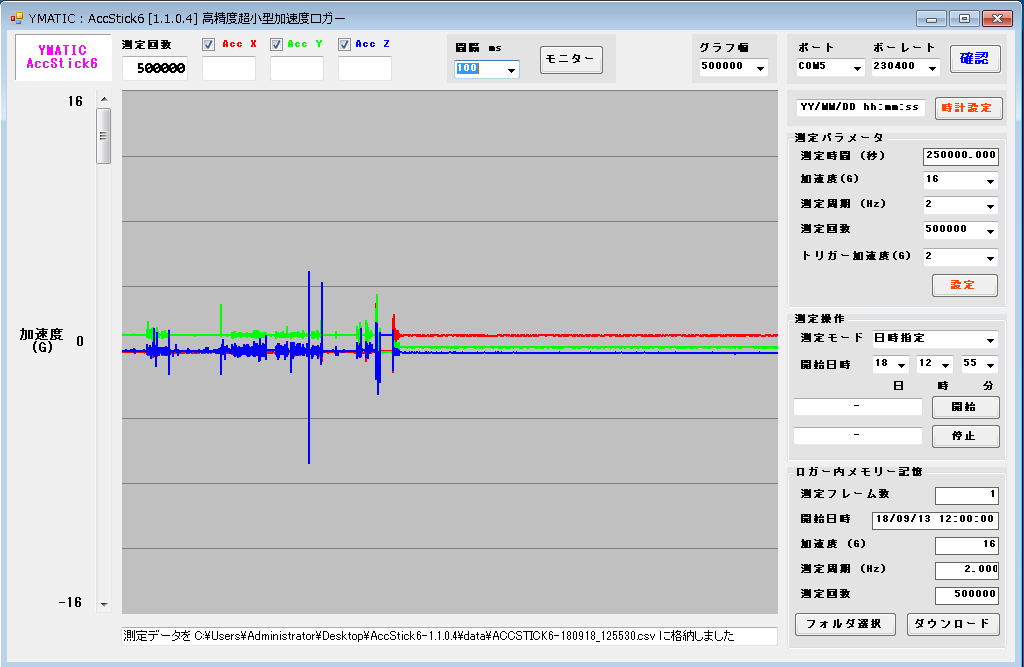
Task: Open the グラフ幅 dropdown
Action: 760,67
